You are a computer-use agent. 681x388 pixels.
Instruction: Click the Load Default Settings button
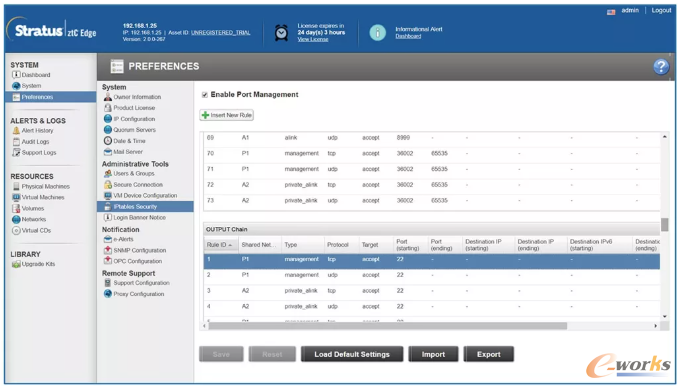(352, 354)
